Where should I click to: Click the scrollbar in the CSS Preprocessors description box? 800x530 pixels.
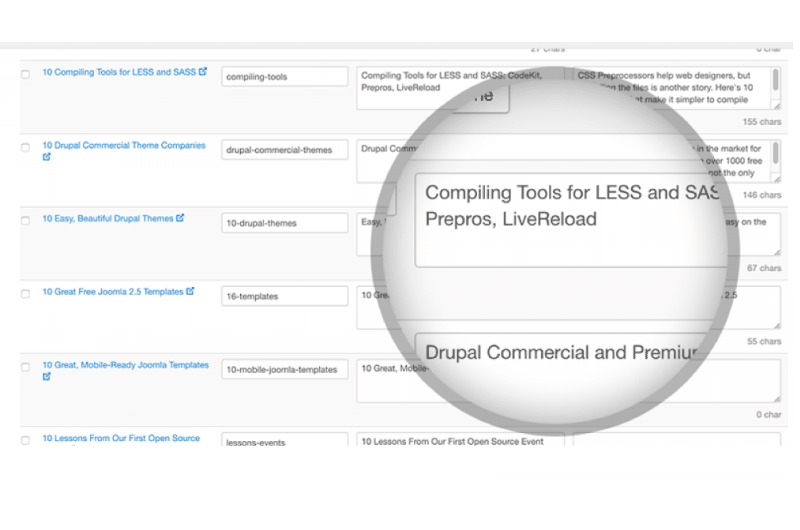click(x=776, y=81)
